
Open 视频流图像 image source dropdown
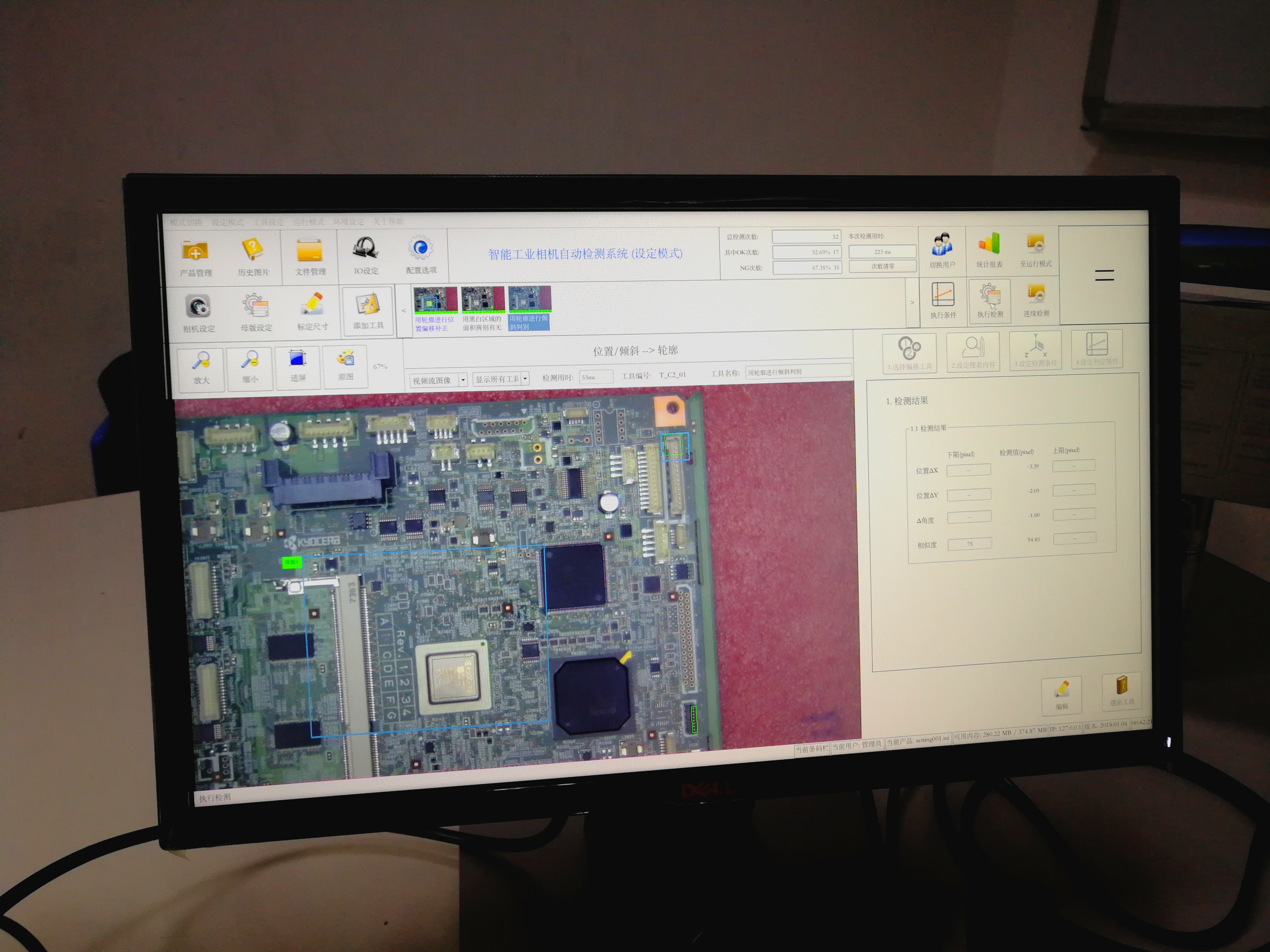point(438,380)
